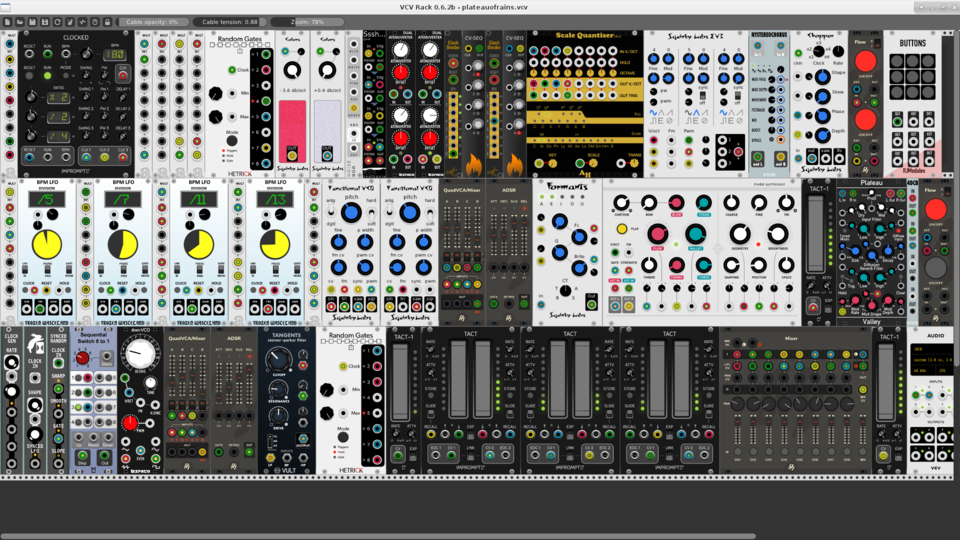Image resolution: width=960 pixels, height=540 pixels.
Task: Select triangle waveform on second EV3 oscillator
Action: click(696, 113)
